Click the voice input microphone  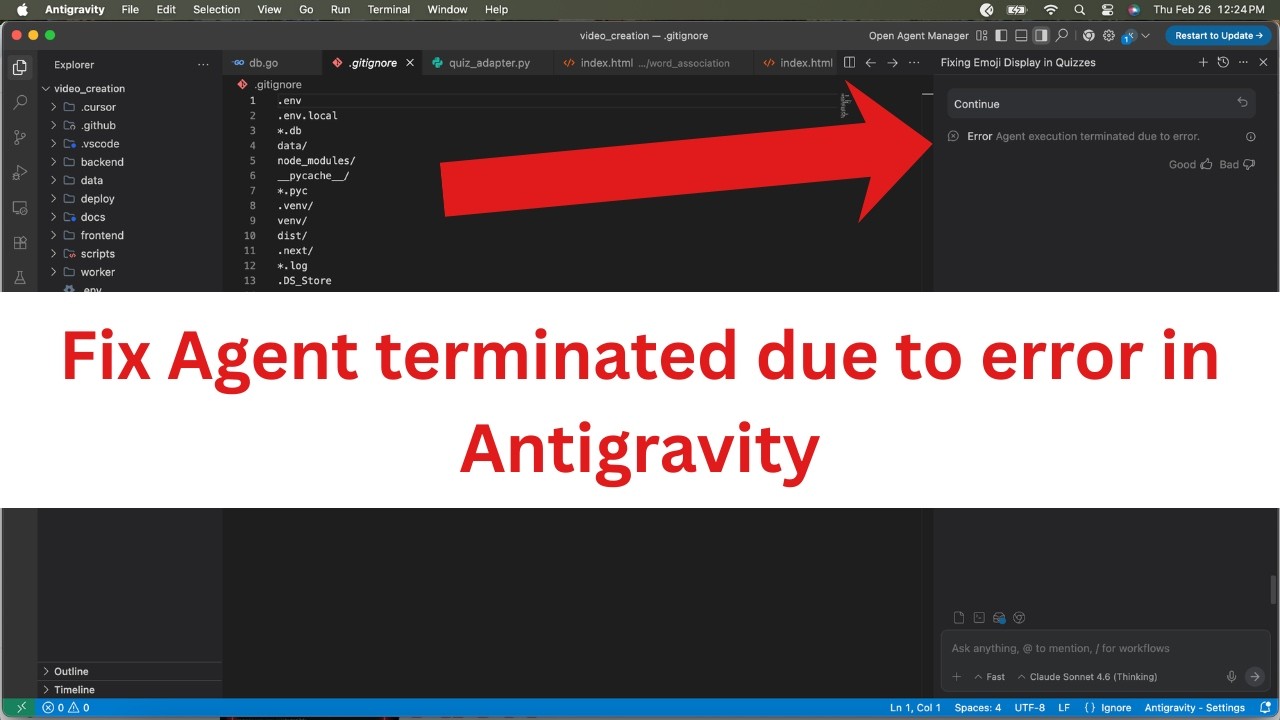1231,677
